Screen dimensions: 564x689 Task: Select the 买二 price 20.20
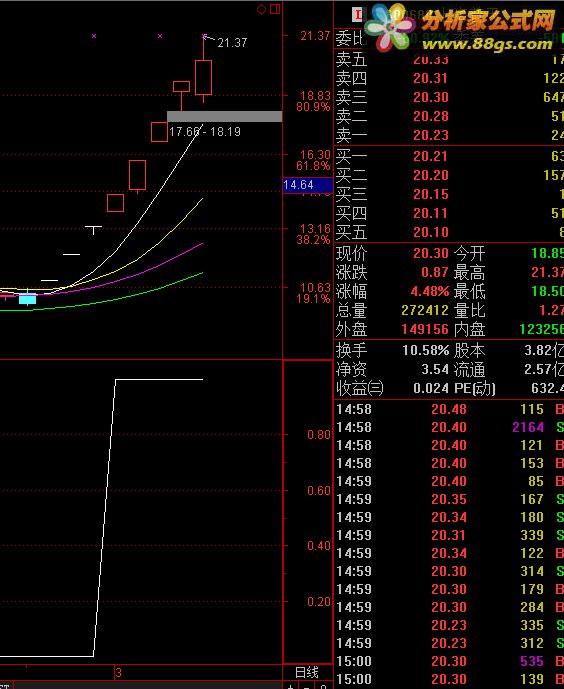click(x=430, y=175)
